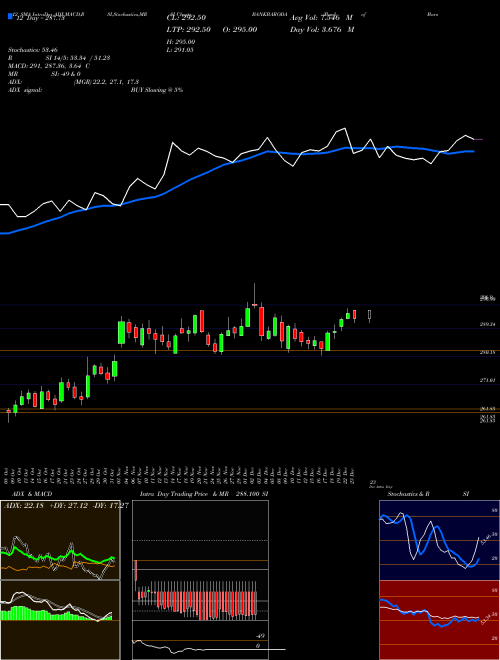Click the blue 12-day SMA legend square
Image resolution: width=500 pixels, height=660 pixels.
(x=11, y=17)
